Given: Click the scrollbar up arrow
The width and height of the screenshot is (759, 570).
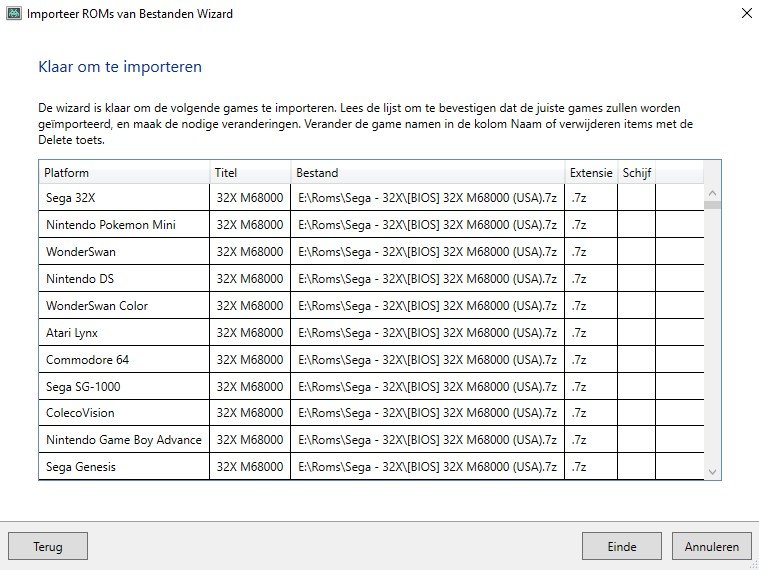Looking at the screenshot, I should (712, 193).
